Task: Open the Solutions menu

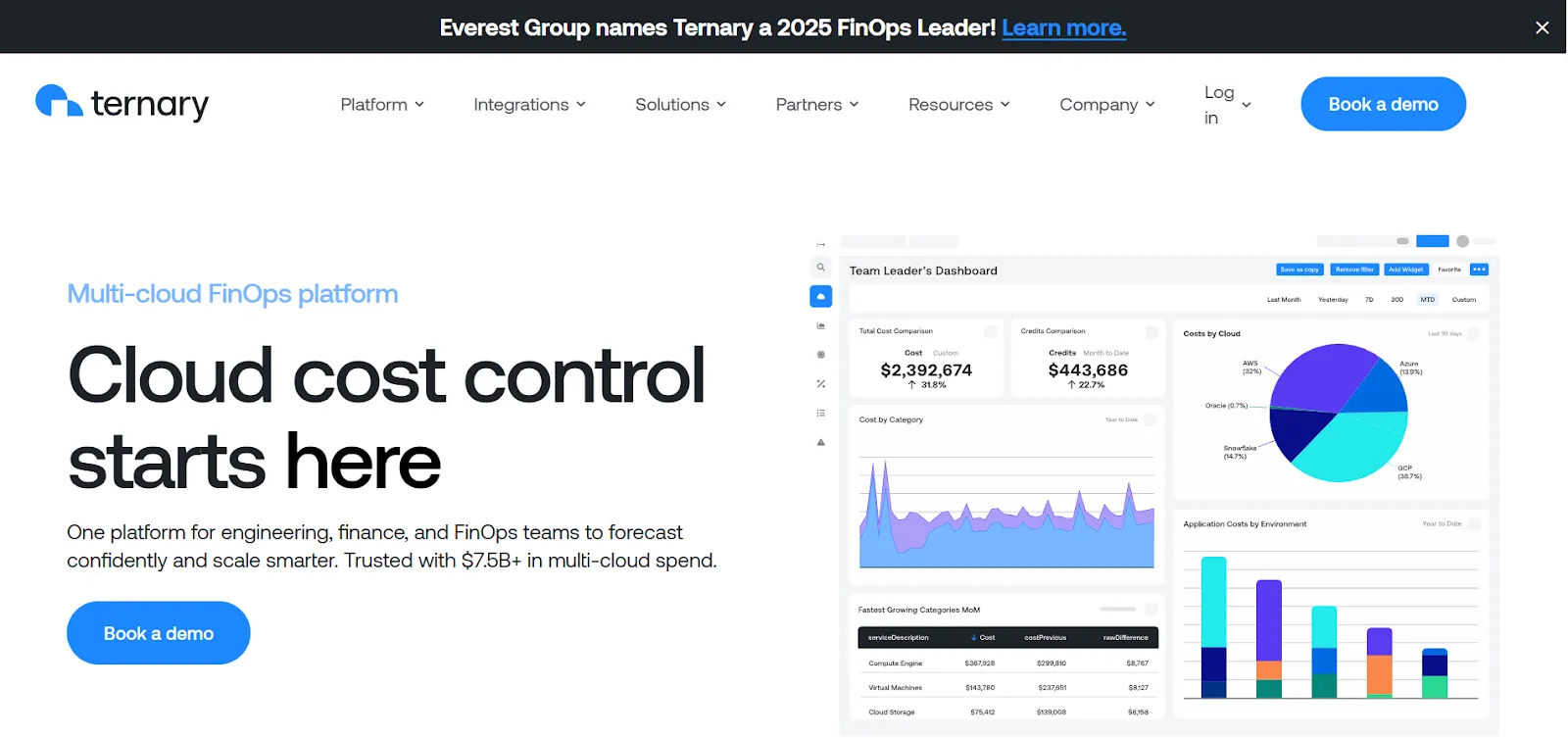Action: click(x=680, y=104)
